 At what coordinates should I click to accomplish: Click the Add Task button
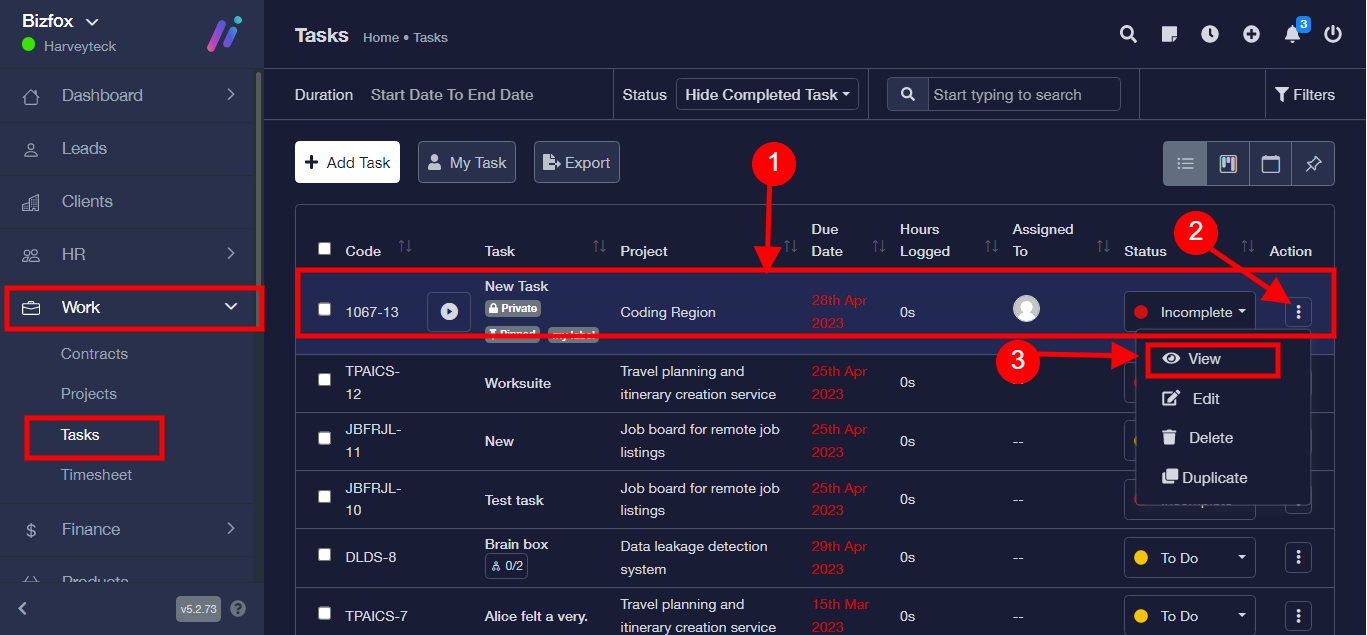[347, 163]
